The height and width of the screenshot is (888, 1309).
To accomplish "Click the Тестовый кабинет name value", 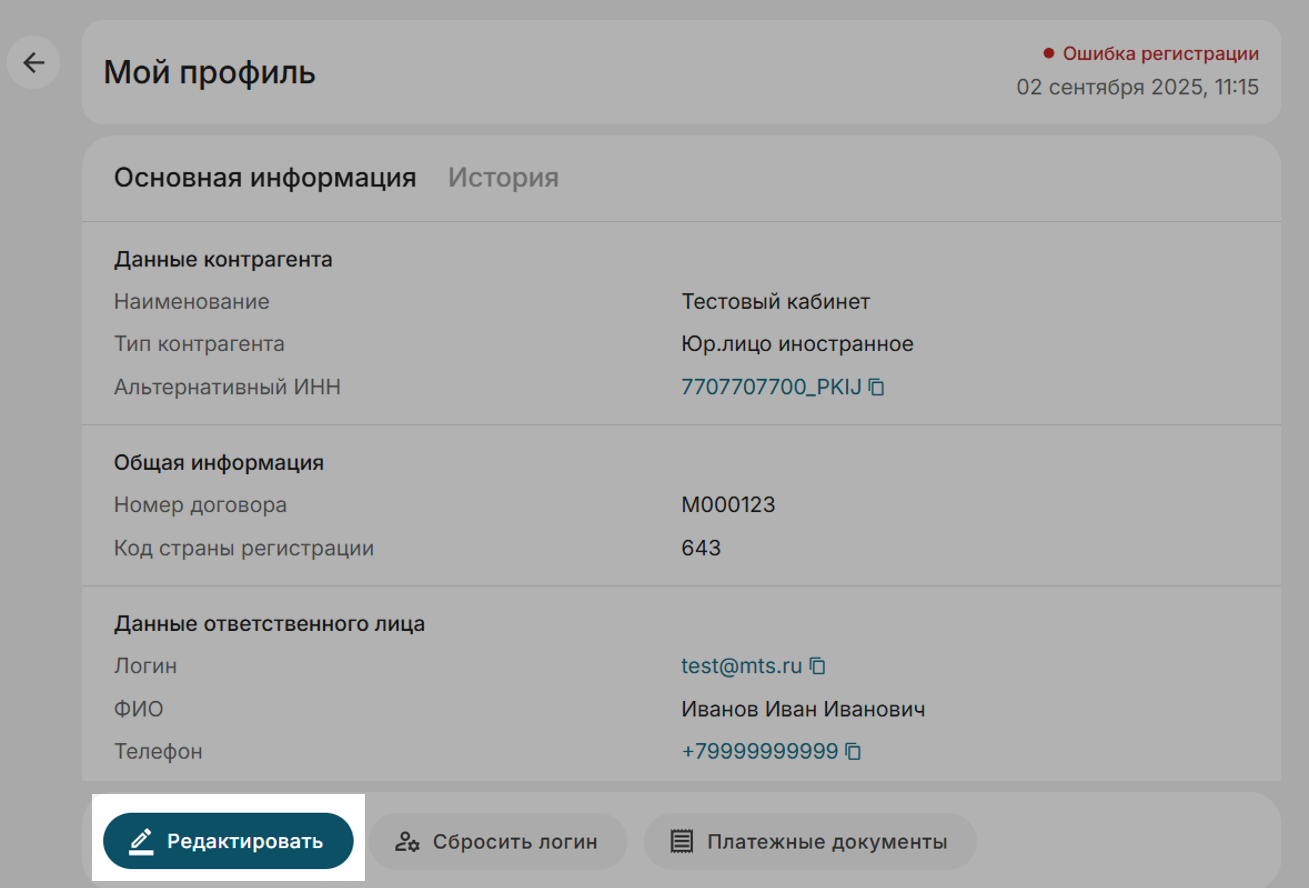I will click(775, 301).
